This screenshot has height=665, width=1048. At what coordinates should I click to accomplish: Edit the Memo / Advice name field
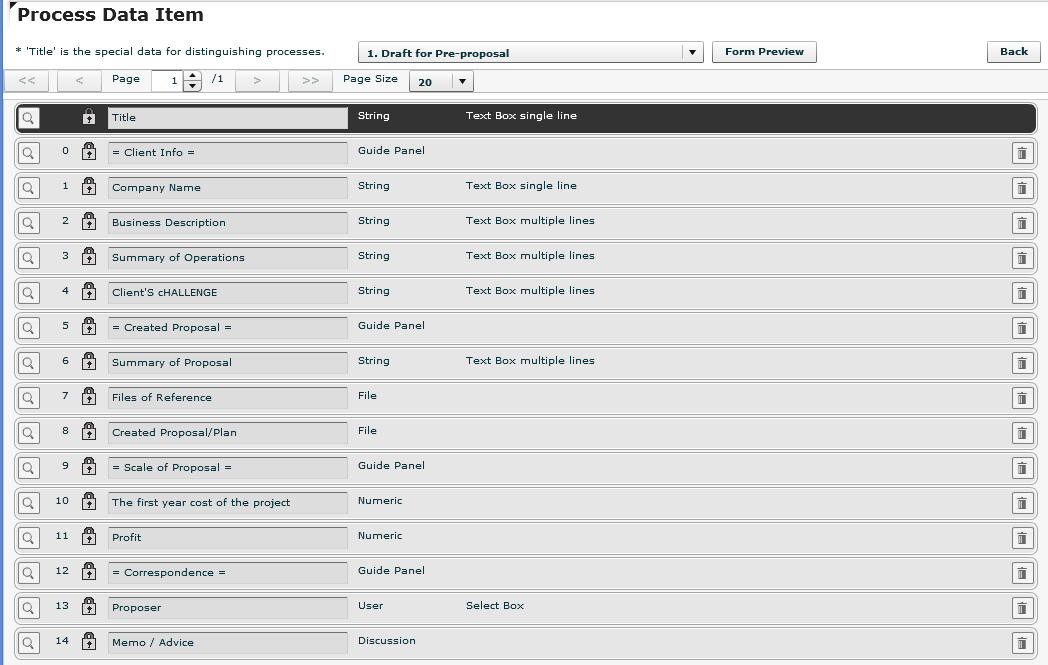[228, 643]
